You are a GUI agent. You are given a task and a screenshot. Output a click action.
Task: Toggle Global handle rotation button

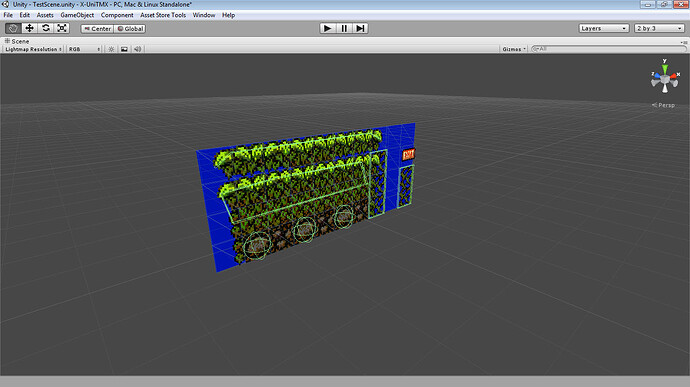[130, 29]
